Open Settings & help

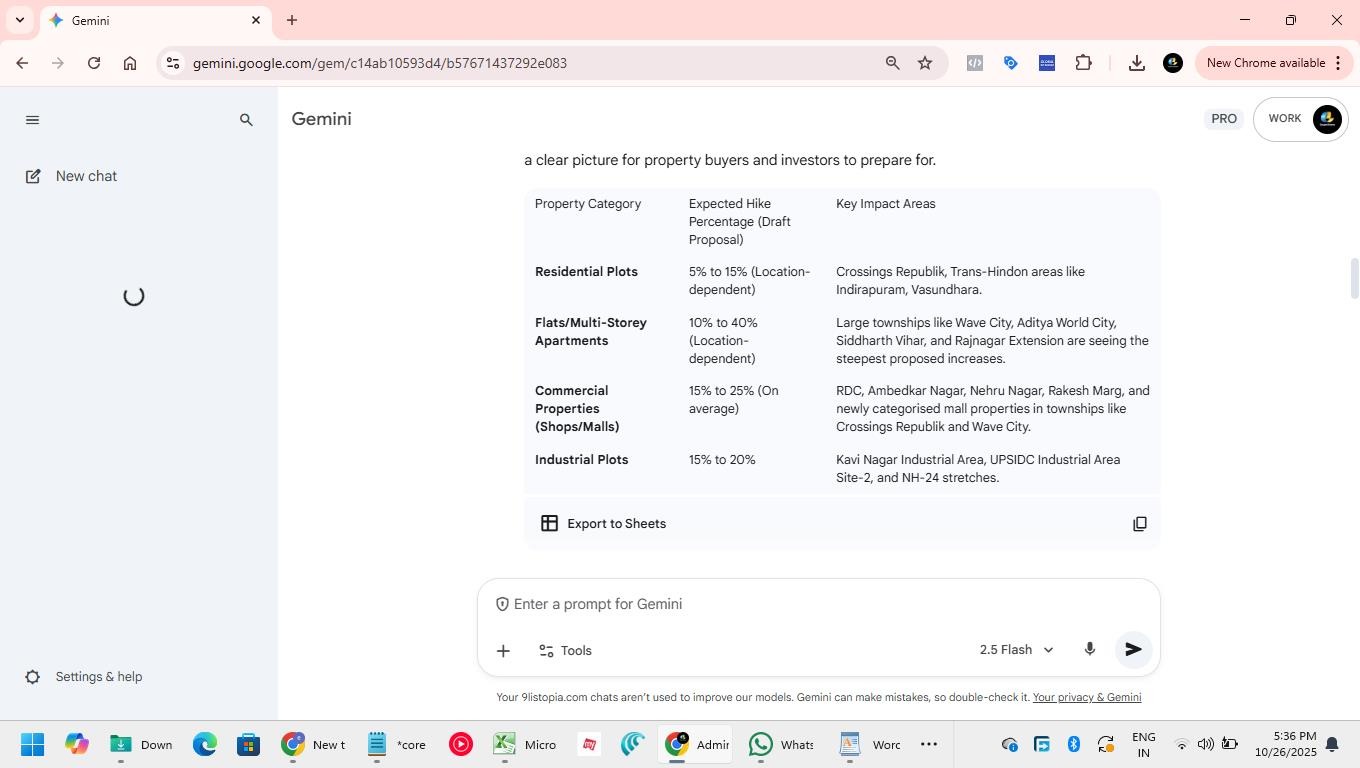[84, 677]
